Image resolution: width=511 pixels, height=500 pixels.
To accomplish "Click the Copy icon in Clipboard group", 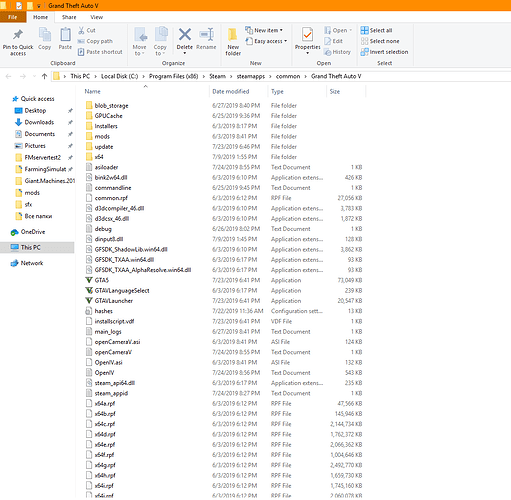I will pos(45,35).
